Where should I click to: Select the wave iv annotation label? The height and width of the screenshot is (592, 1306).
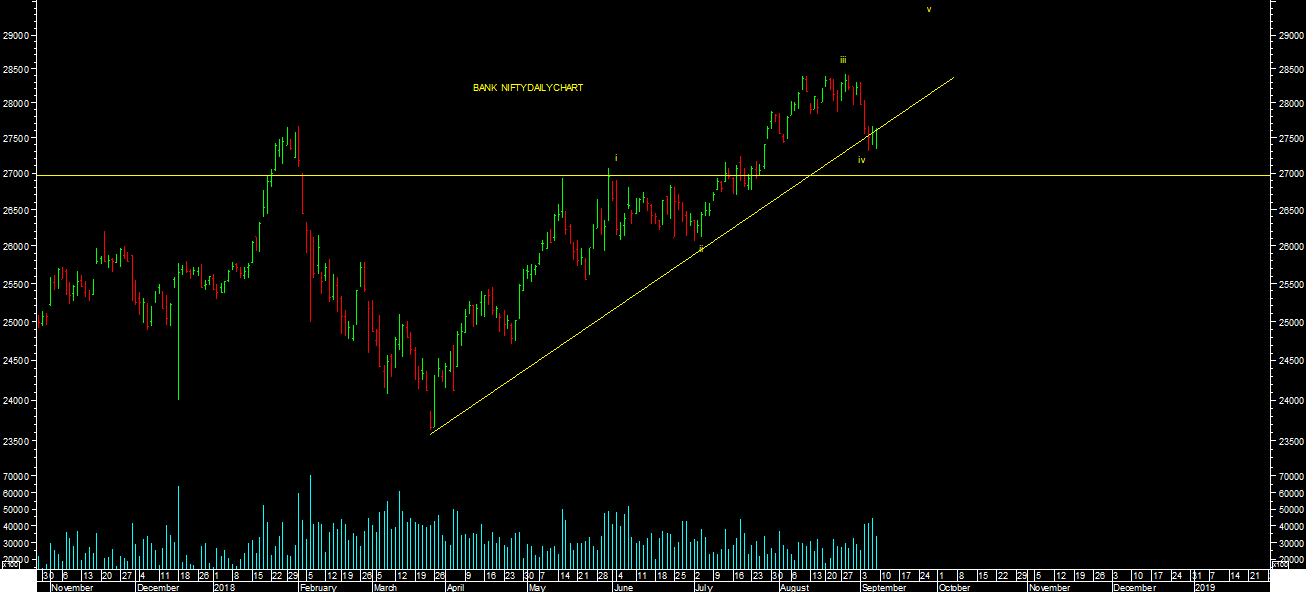(x=861, y=160)
